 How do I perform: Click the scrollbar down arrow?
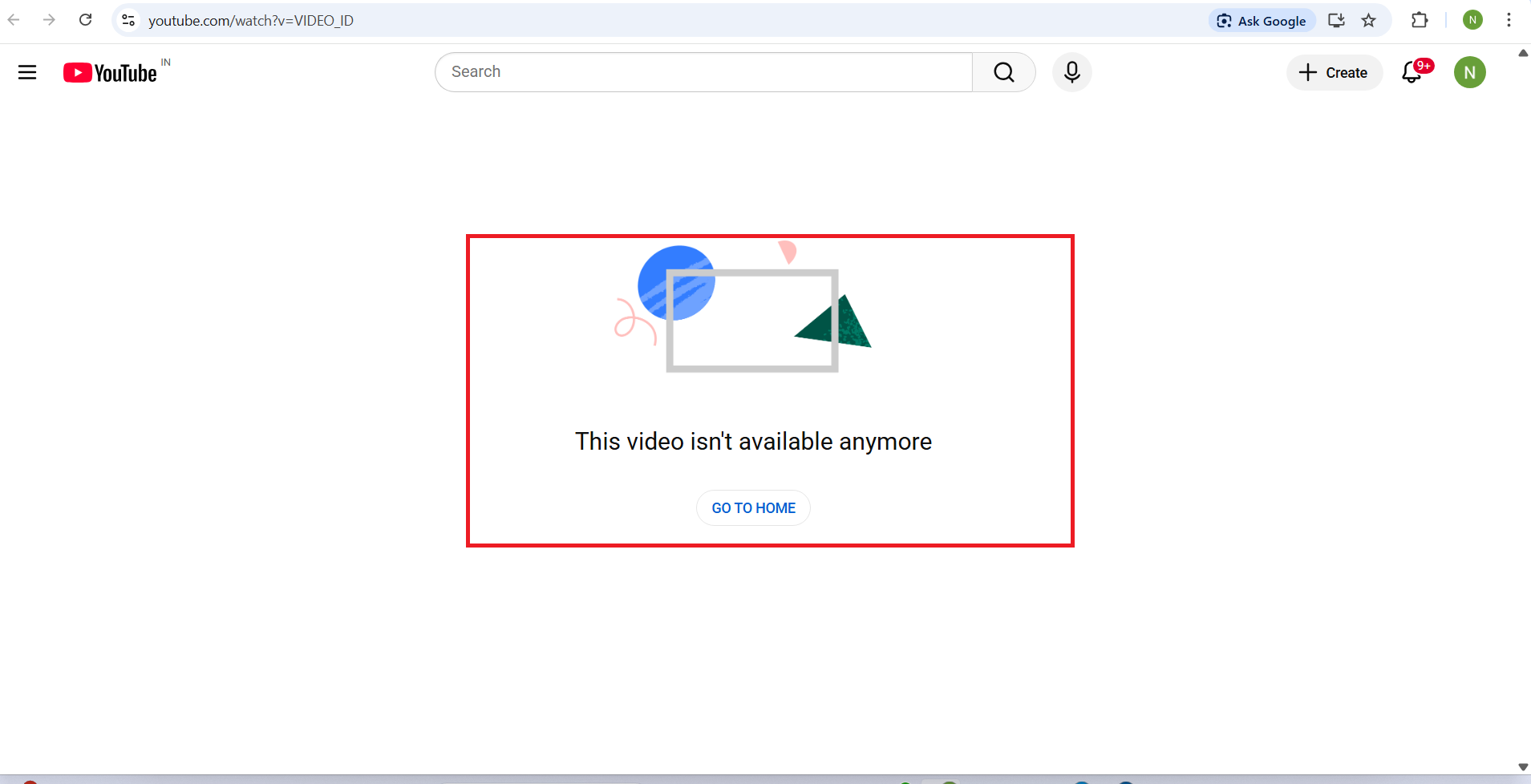click(1523, 767)
